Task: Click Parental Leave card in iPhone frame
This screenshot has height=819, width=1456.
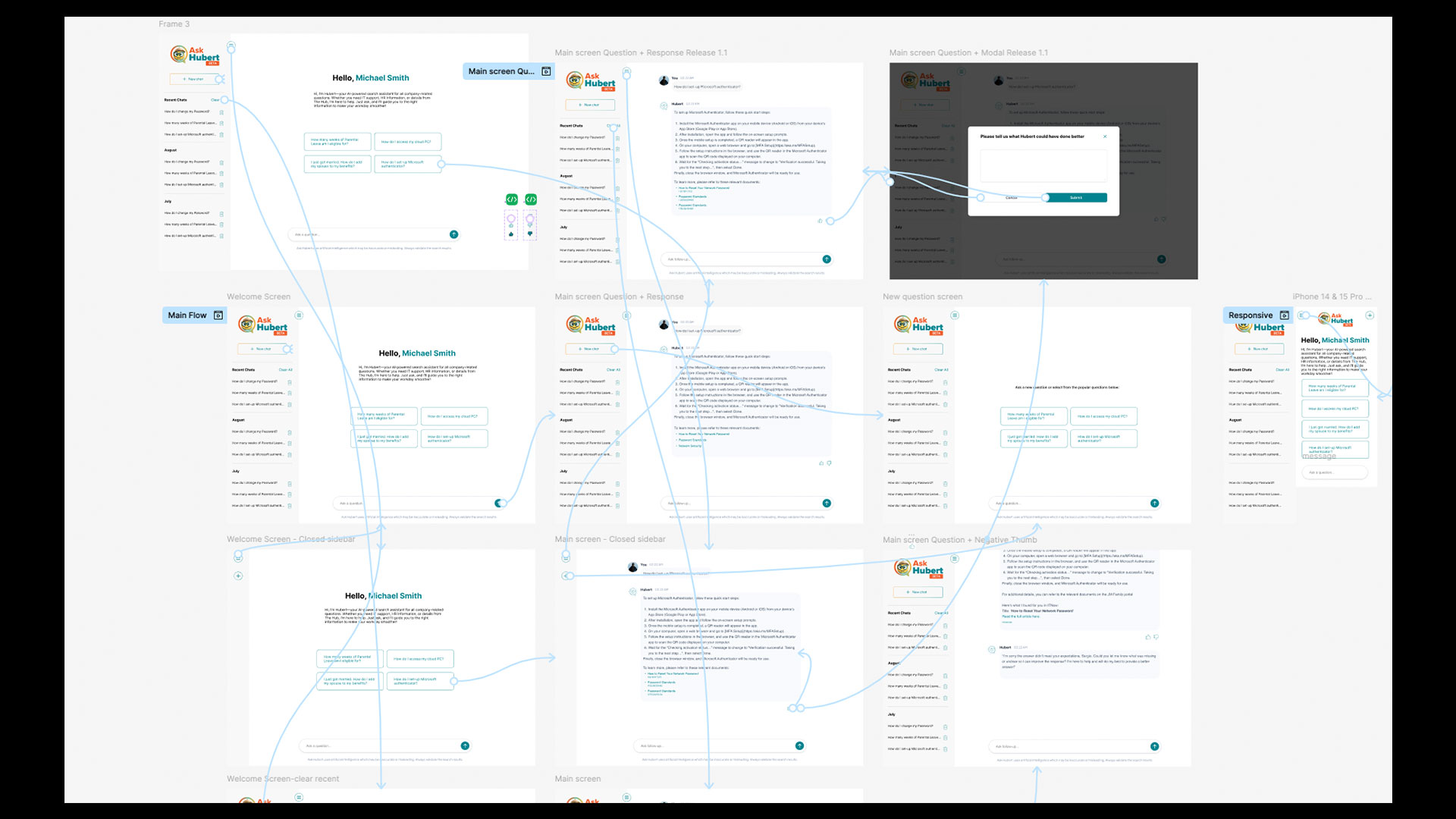Action: [x=1335, y=388]
